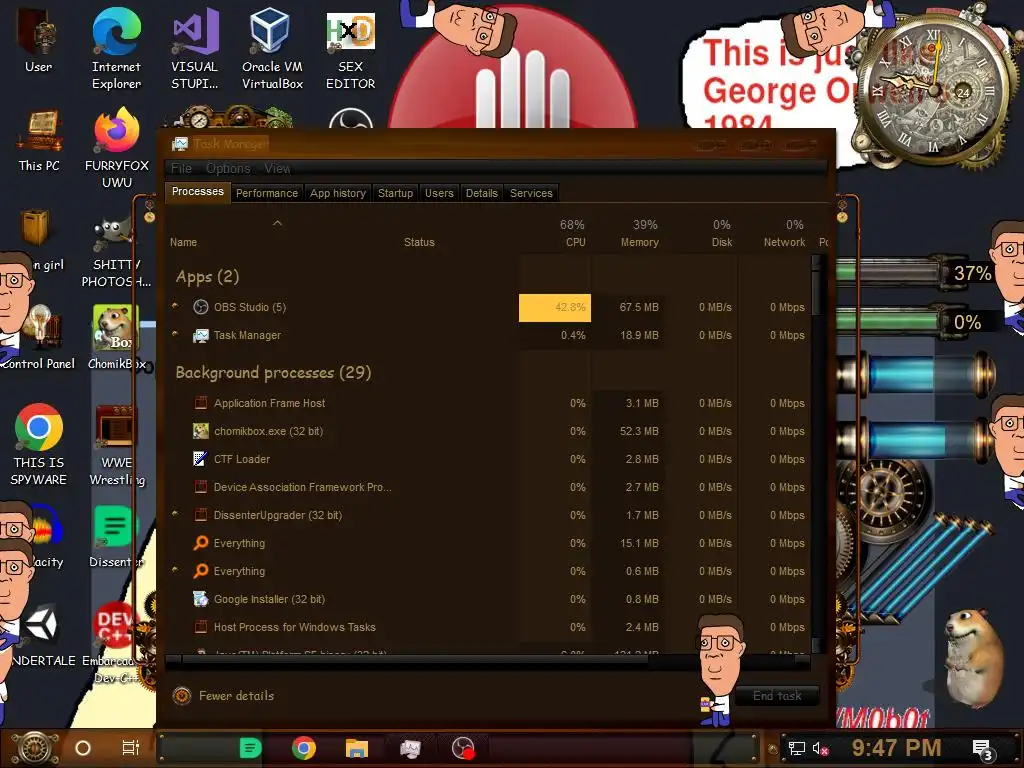Select chomikbox.exe (32 bit) process
This screenshot has width=1024, height=768.
488,431
